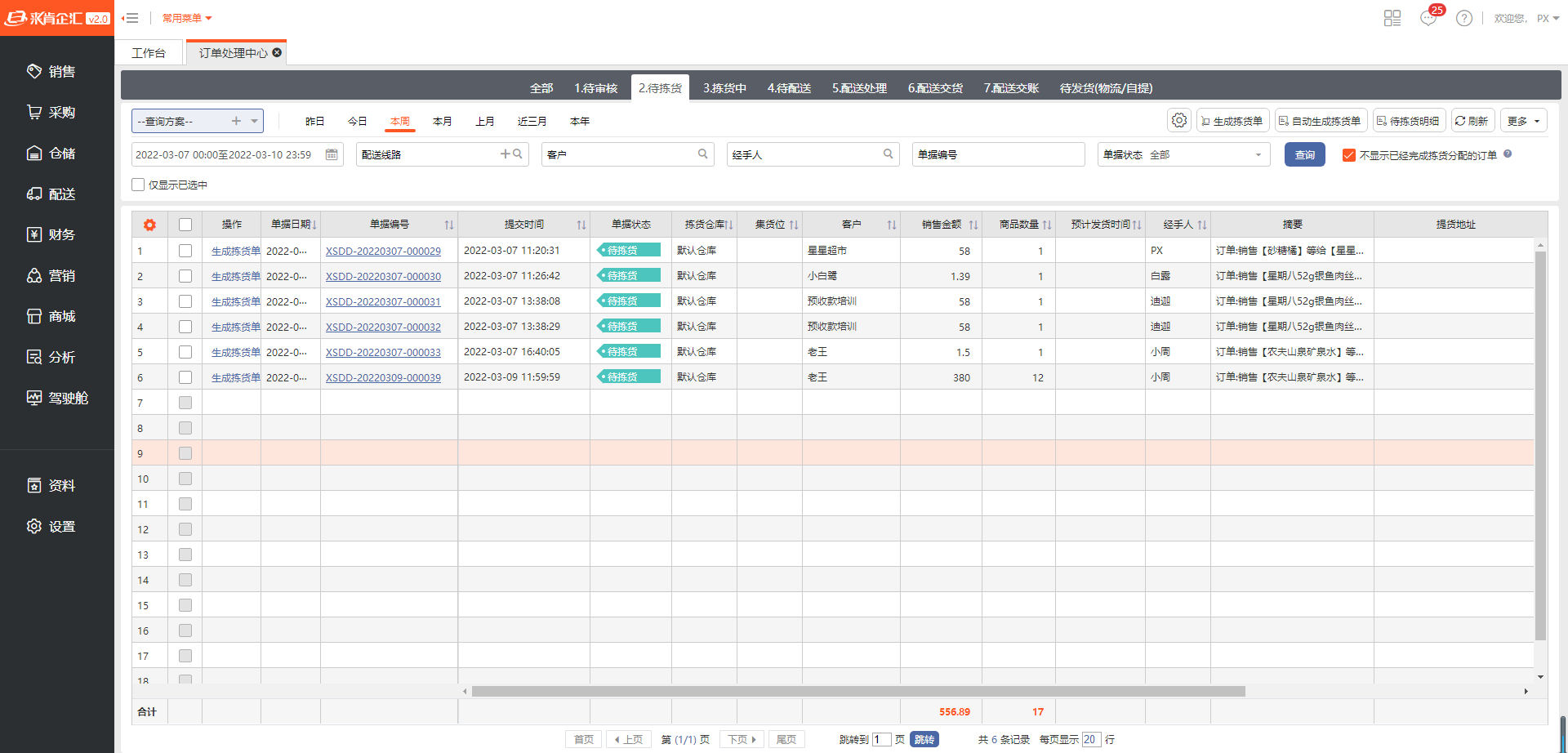
Task: Click the vertical table scrollbar
Action: [1540, 445]
